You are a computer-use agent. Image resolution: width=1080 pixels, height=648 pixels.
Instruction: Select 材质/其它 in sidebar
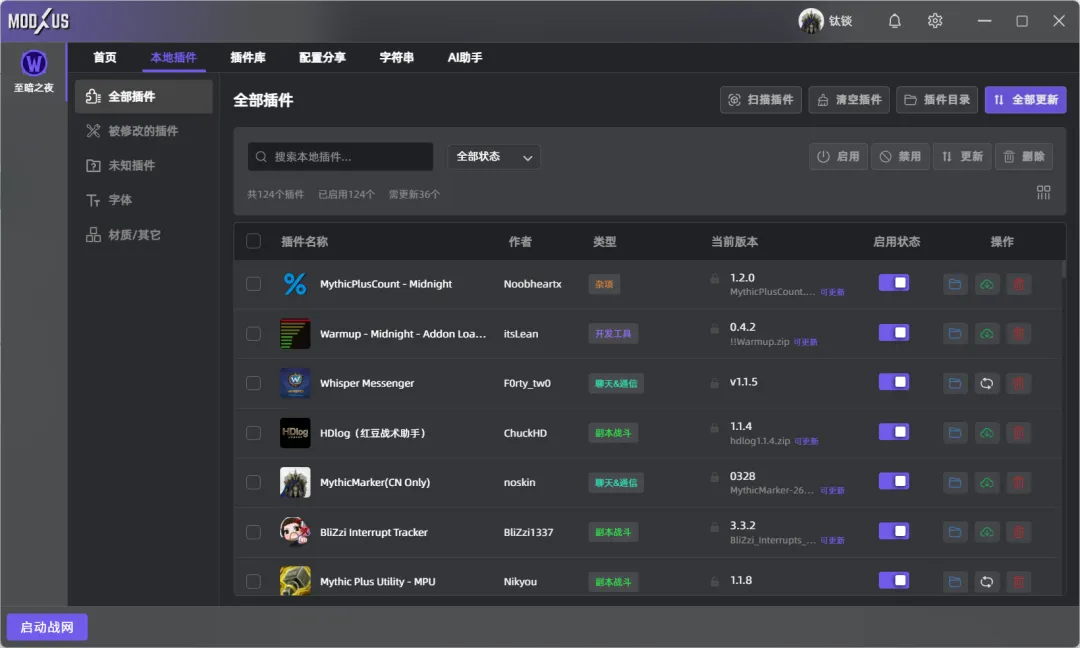click(x=143, y=235)
